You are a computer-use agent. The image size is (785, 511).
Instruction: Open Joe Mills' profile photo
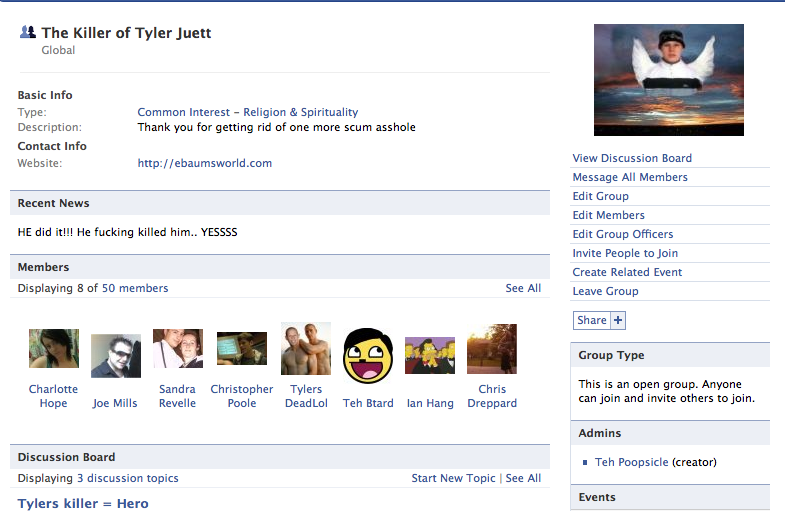(x=116, y=355)
